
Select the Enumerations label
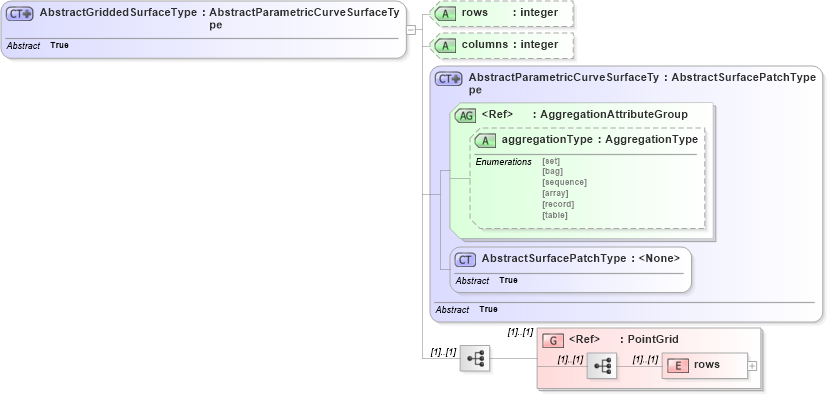(x=504, y=162)
